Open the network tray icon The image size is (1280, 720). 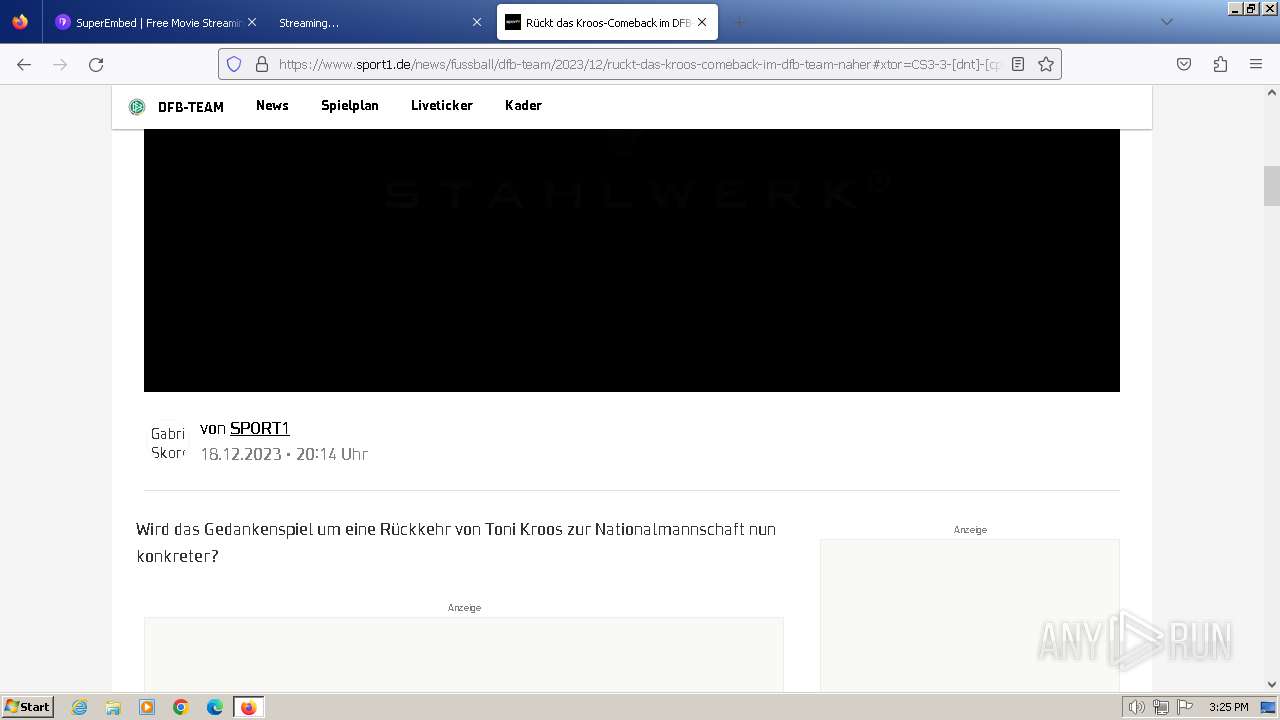pyautogui.click(x=1161, y=707)
